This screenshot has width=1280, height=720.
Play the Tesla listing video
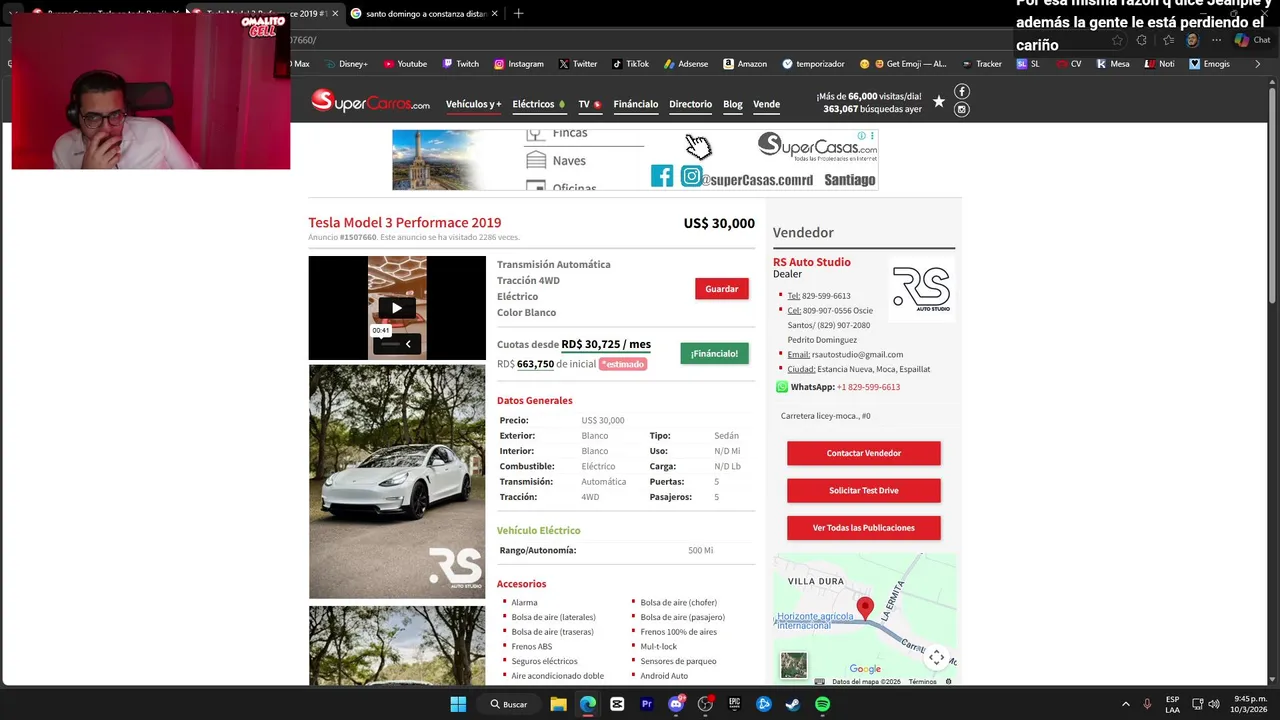pyautogui.click(x=397, y=308)
